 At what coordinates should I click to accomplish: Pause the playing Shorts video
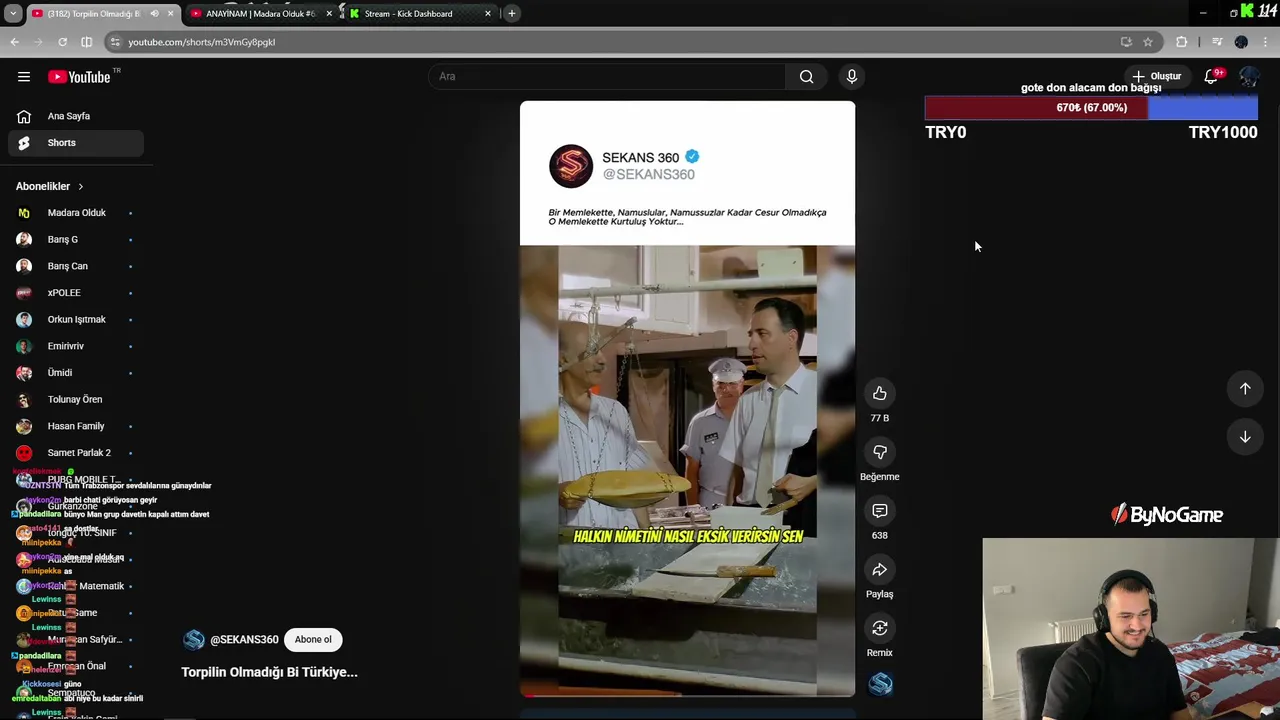(687, 400)
